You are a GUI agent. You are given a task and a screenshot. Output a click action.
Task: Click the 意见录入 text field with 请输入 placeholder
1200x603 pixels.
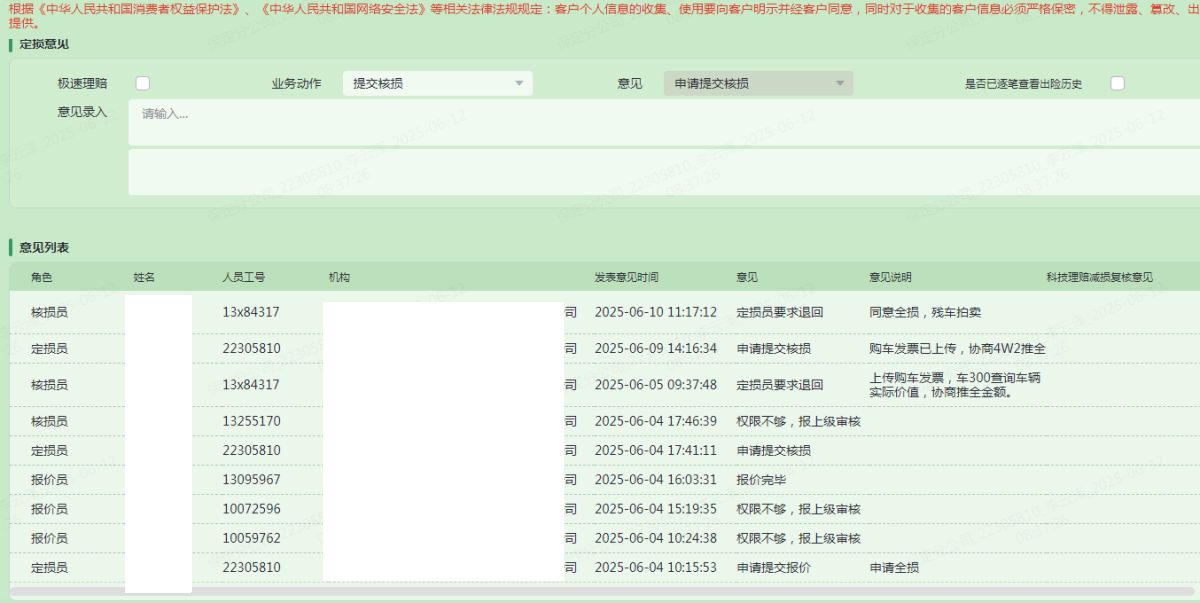(x=660, y=121)
